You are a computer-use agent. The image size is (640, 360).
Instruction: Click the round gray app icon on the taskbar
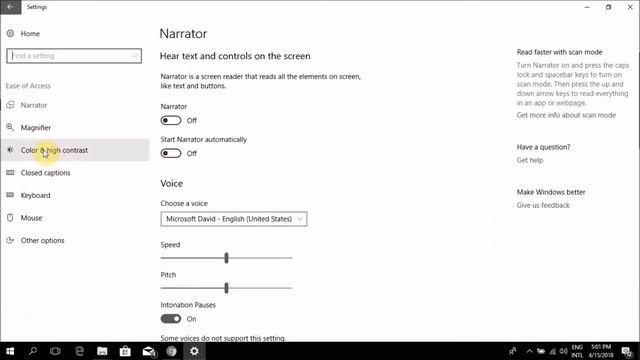click(x=171, y=351)
